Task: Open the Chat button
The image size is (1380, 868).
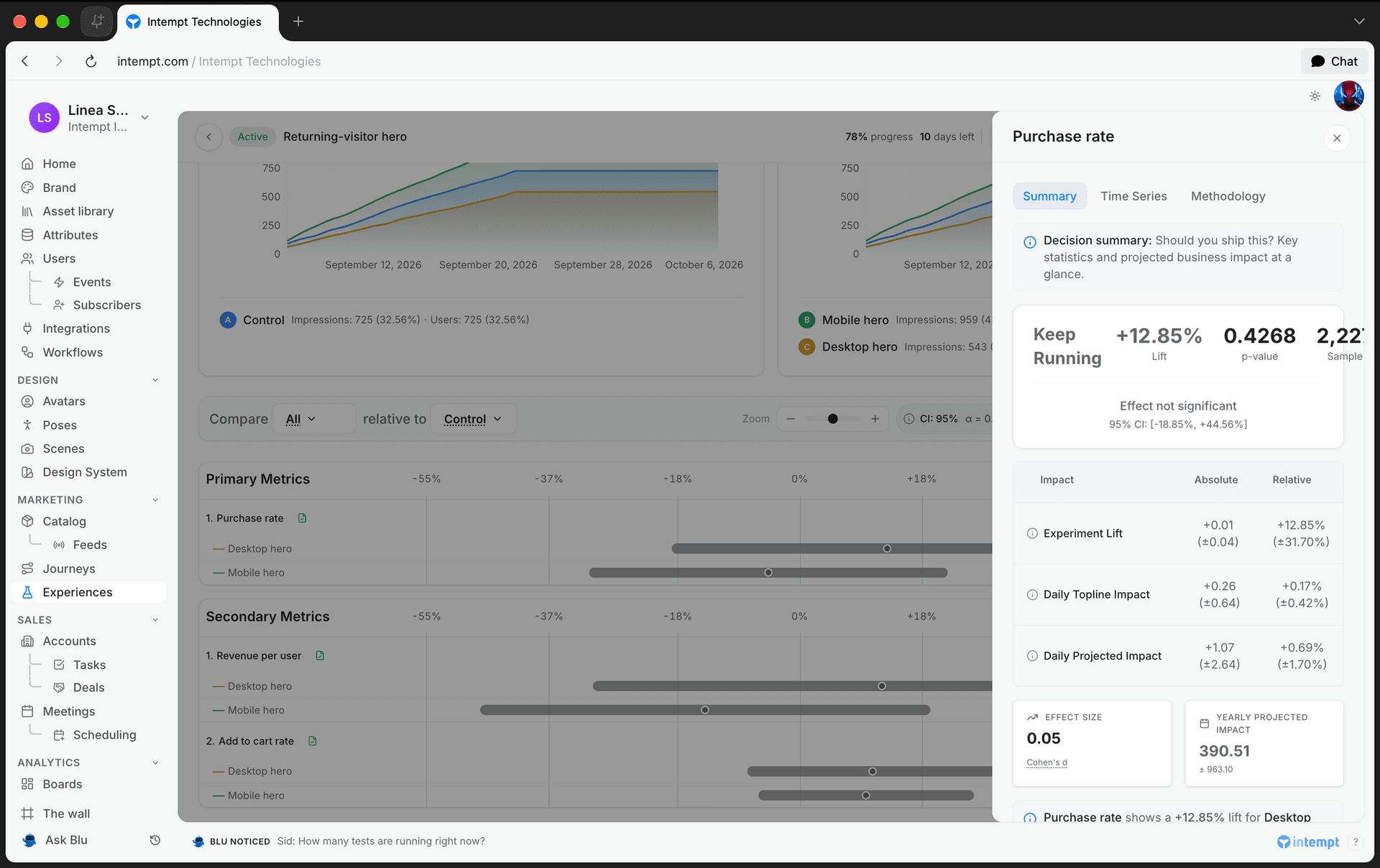Action: coord(1334,61)
